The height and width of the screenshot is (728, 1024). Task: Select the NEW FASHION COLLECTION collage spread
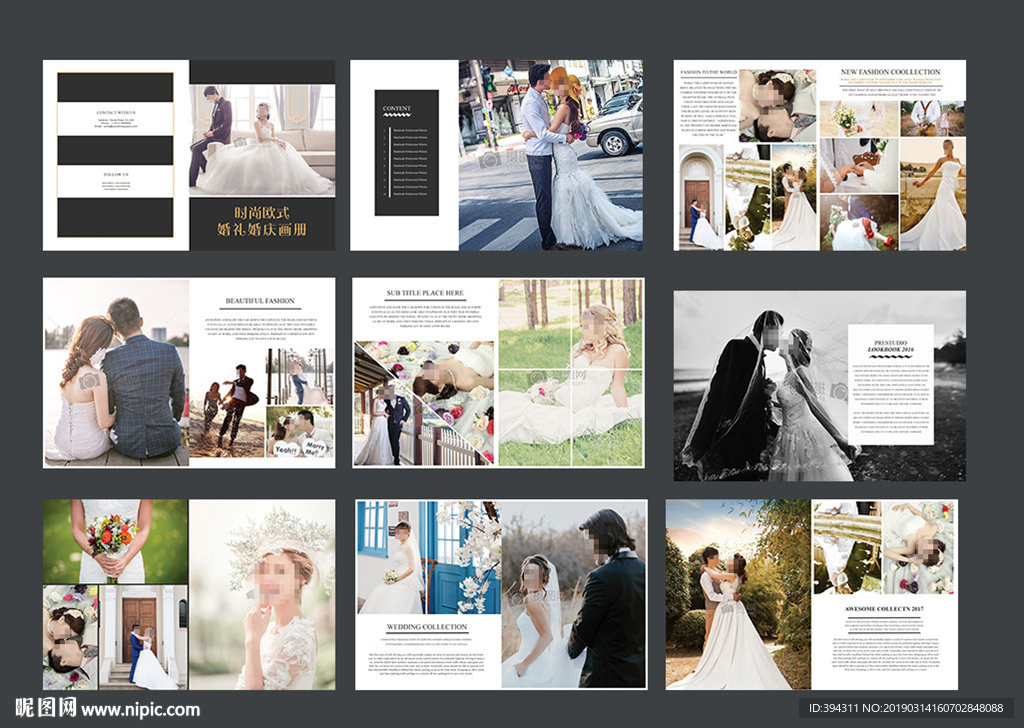point(820,155)
